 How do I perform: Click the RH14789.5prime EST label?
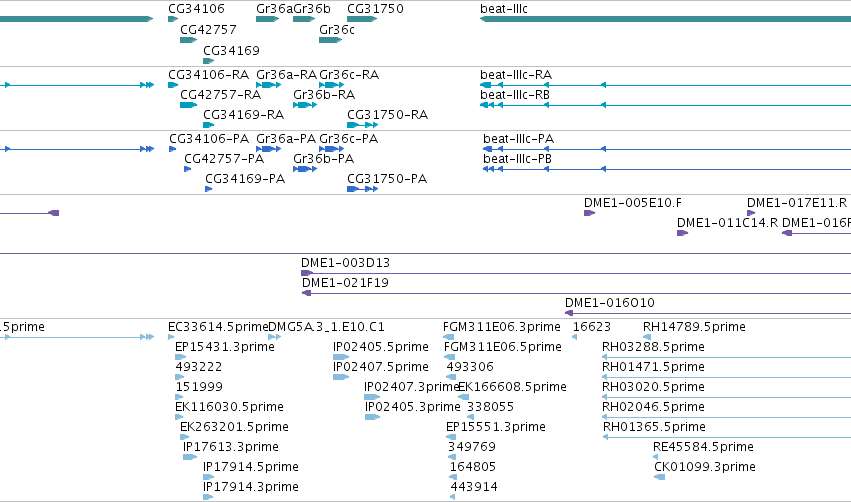(x=694, y=327)
